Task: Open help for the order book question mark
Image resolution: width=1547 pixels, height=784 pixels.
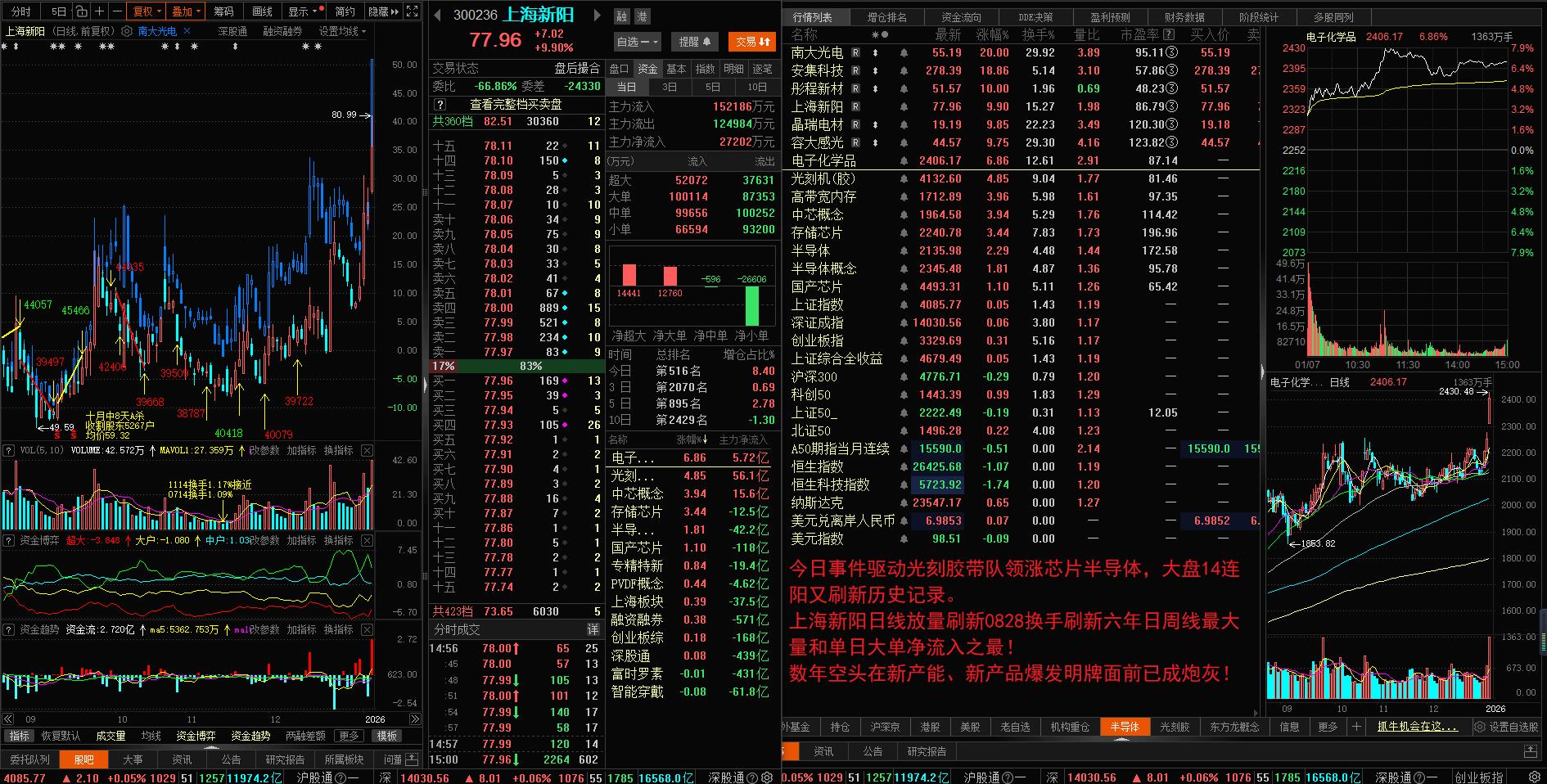Action: click(x=440, y=104)
